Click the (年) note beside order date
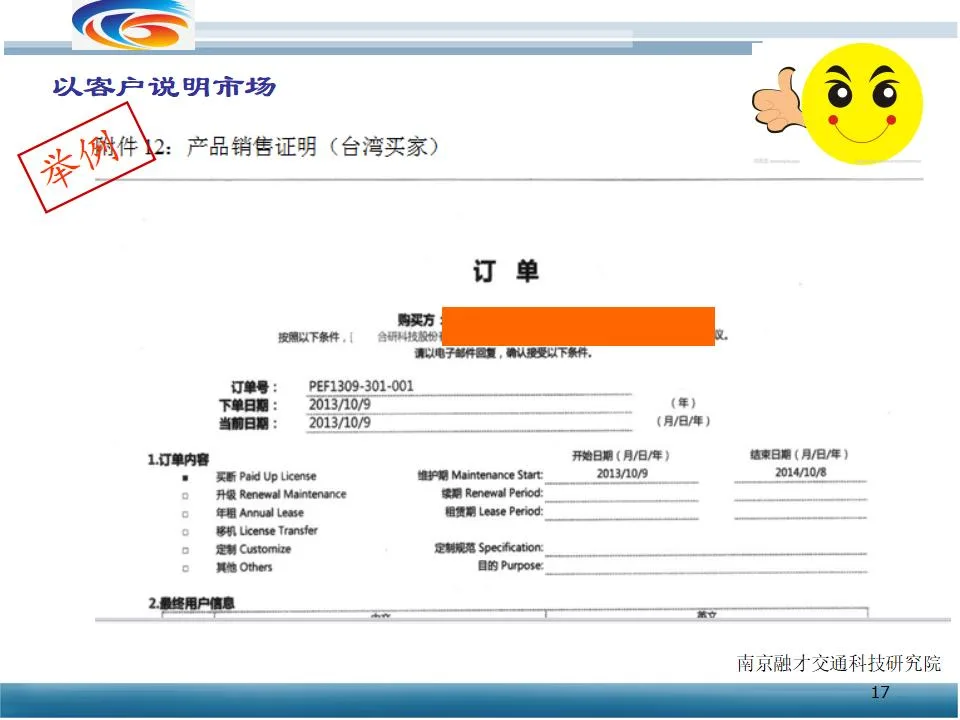Viewport: 960px width, 720px height. coord(683,403)
